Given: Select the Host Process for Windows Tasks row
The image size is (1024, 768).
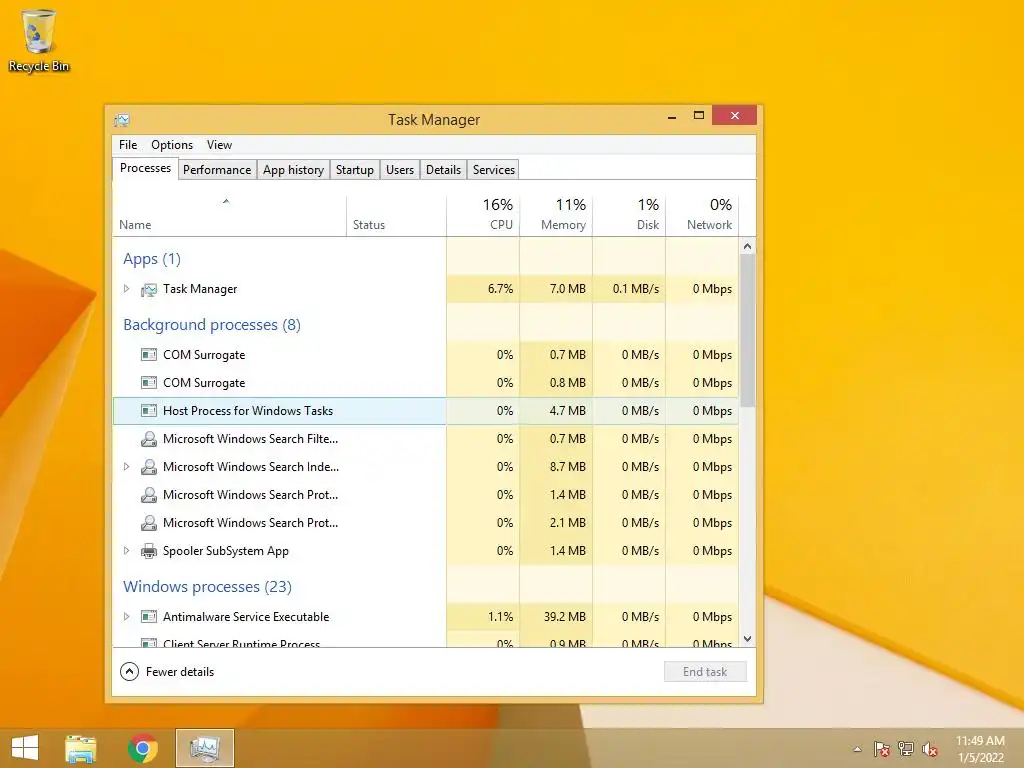Looking at the screenshot, I should (x=426, y=411).
